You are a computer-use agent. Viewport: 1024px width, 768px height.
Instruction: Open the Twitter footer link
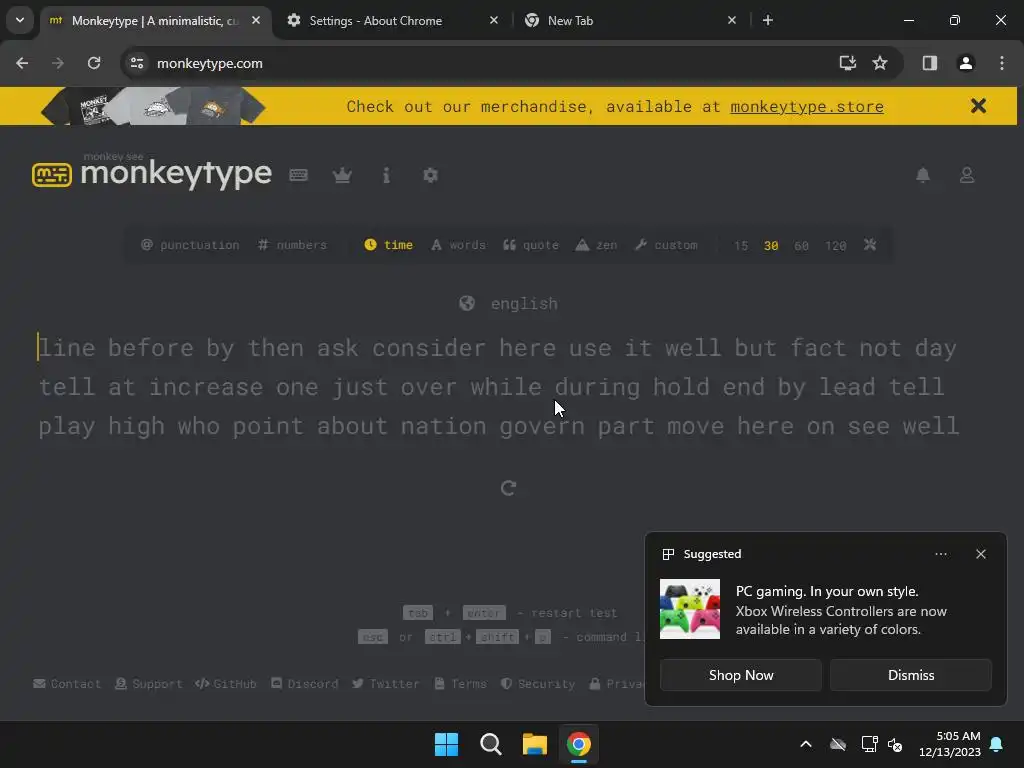pos(385,684)
